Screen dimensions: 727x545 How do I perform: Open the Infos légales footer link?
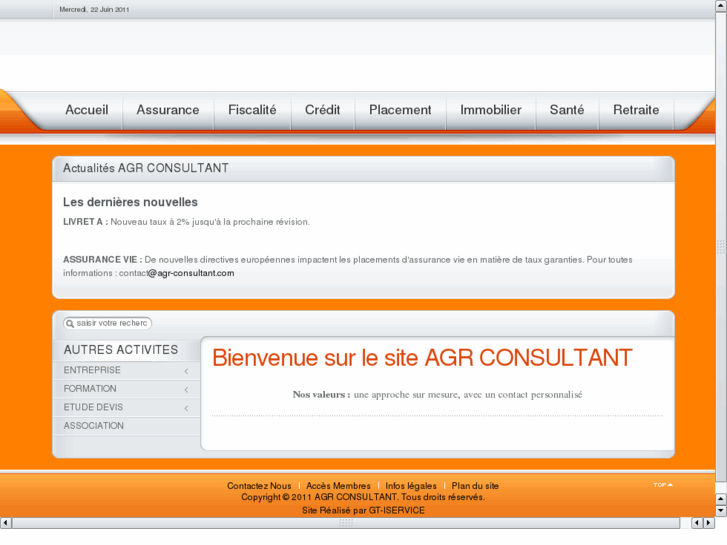click(411, 486)
